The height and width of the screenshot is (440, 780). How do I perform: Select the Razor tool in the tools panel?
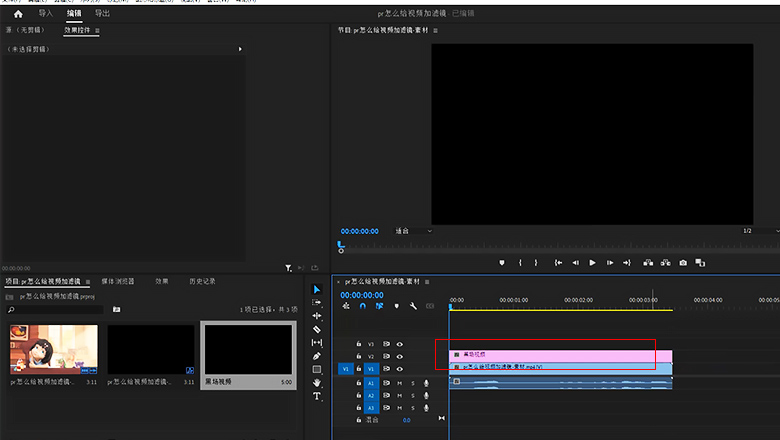[x=317, y=329]
